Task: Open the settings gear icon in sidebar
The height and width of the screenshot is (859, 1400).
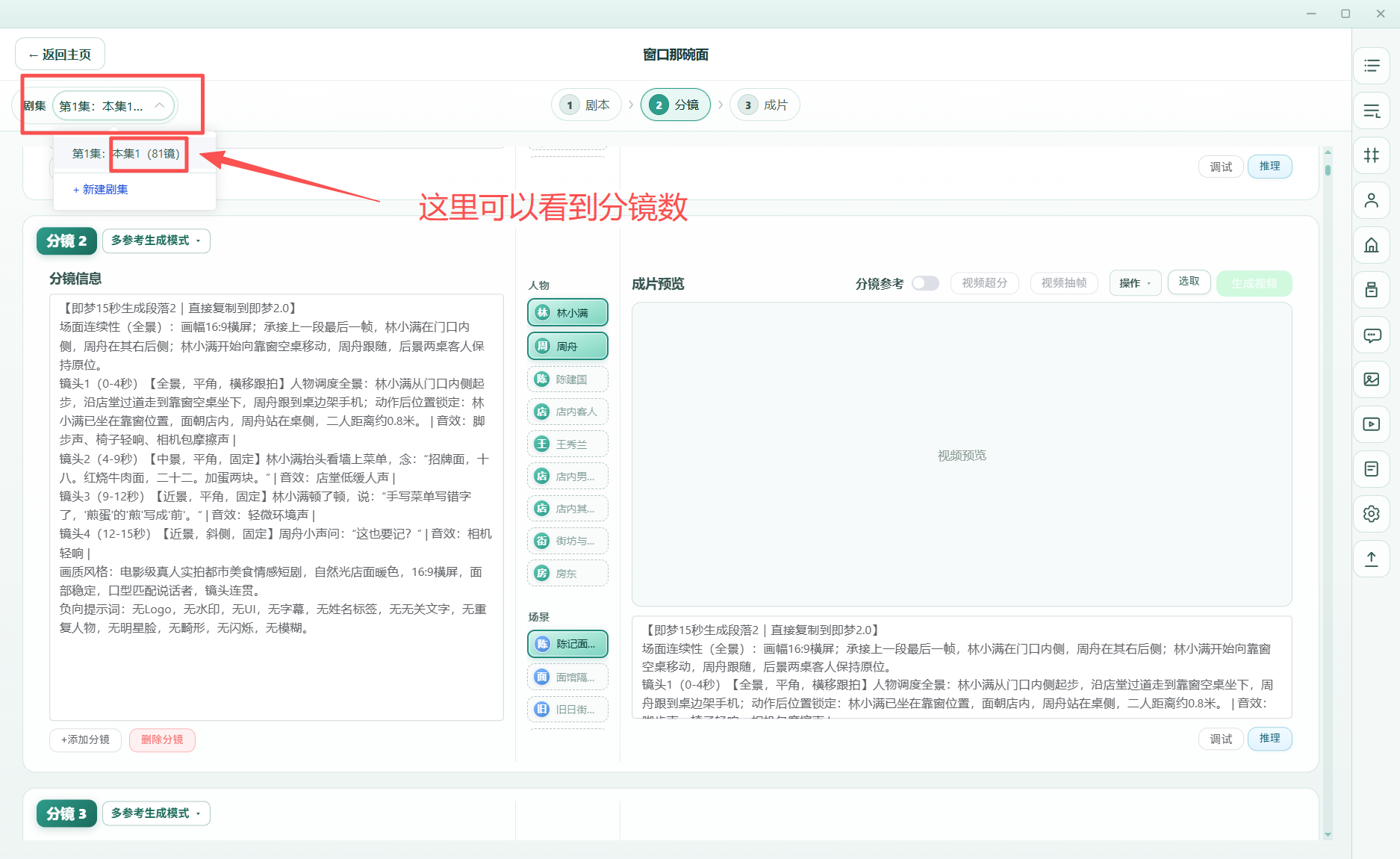Action: pos(1372,514)
